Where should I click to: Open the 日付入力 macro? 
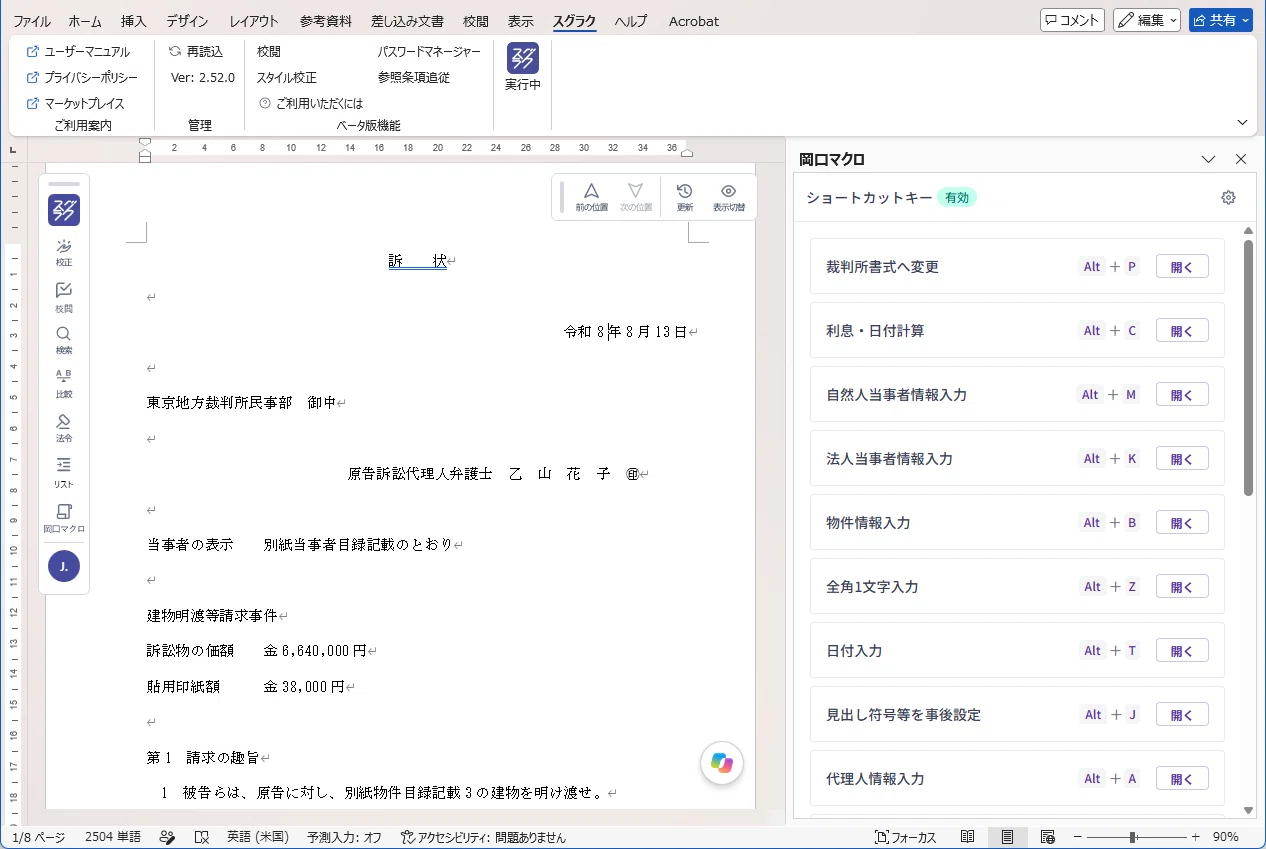[x=1182, y=651]
